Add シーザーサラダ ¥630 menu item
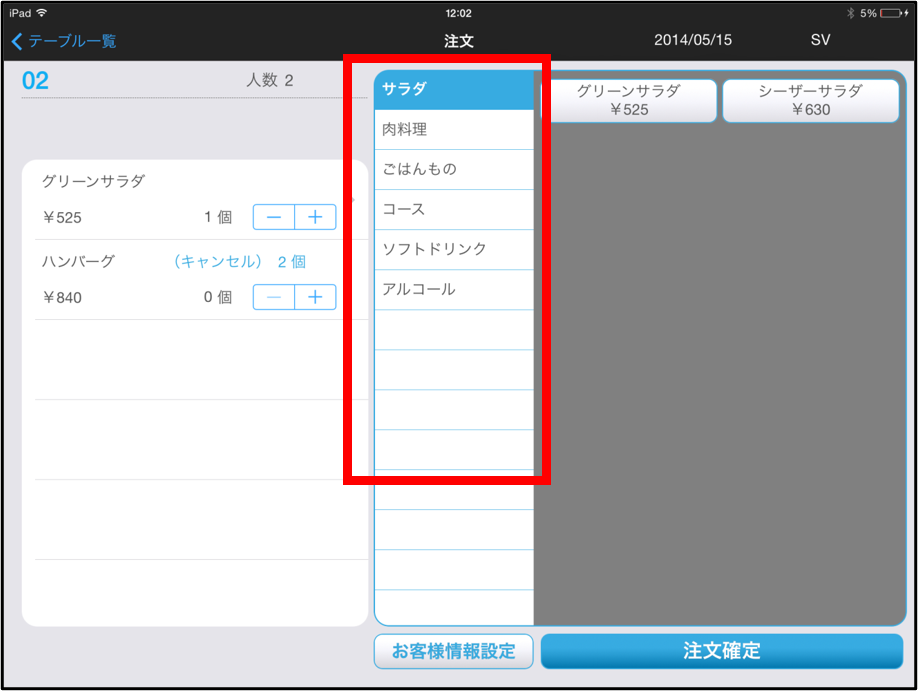This screenshot has height=691, width=918. pos(811,101)
